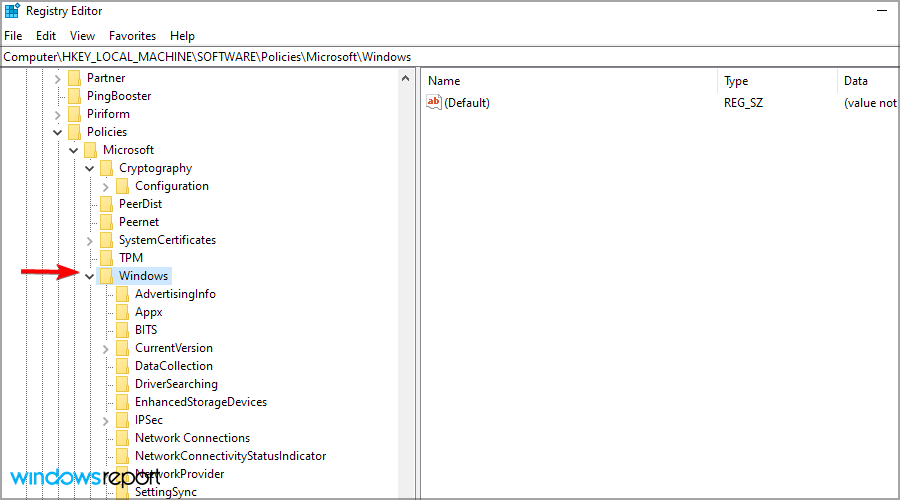
Task: Select the AdvertisingInfo key label
Action: point(175,293)
